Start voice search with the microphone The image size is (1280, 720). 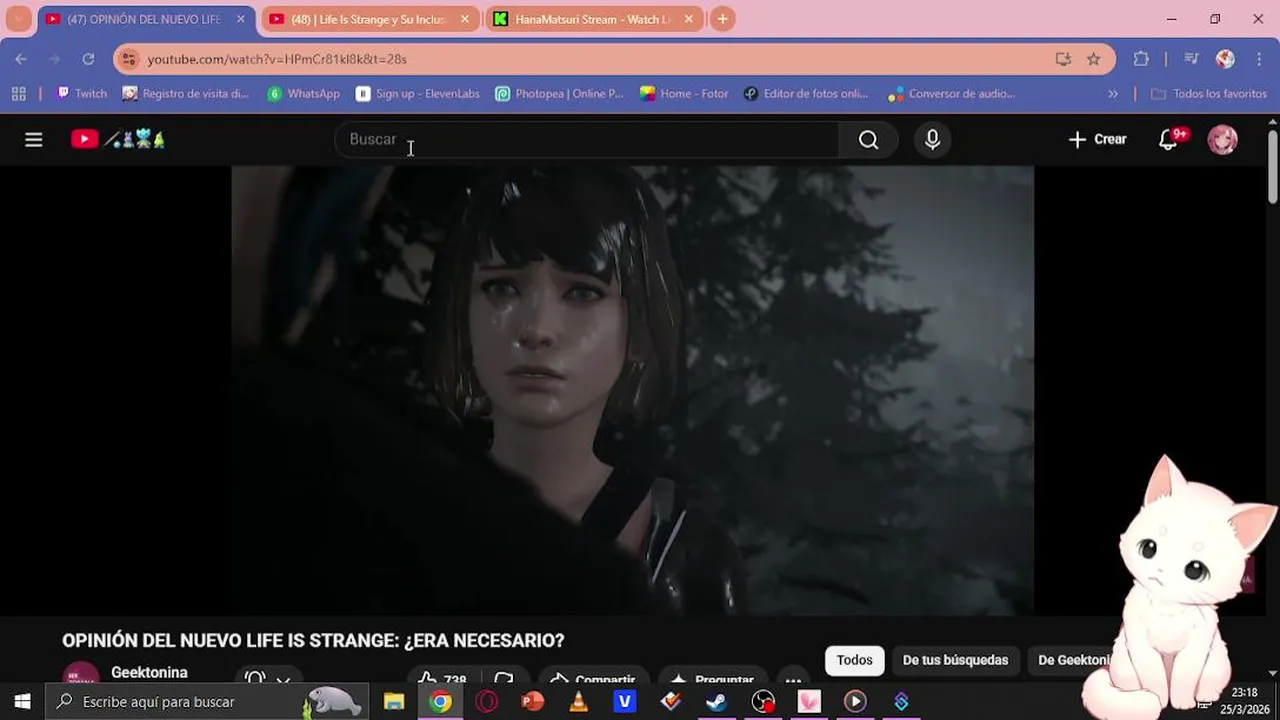click(x=932, y=140)
